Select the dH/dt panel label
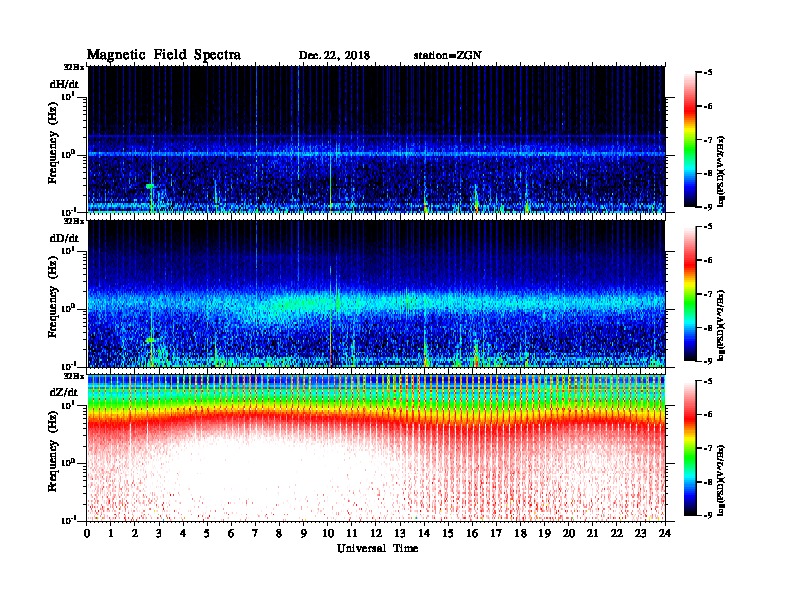Viewport: 792px width, 612px height. click(x=64, y=84)
